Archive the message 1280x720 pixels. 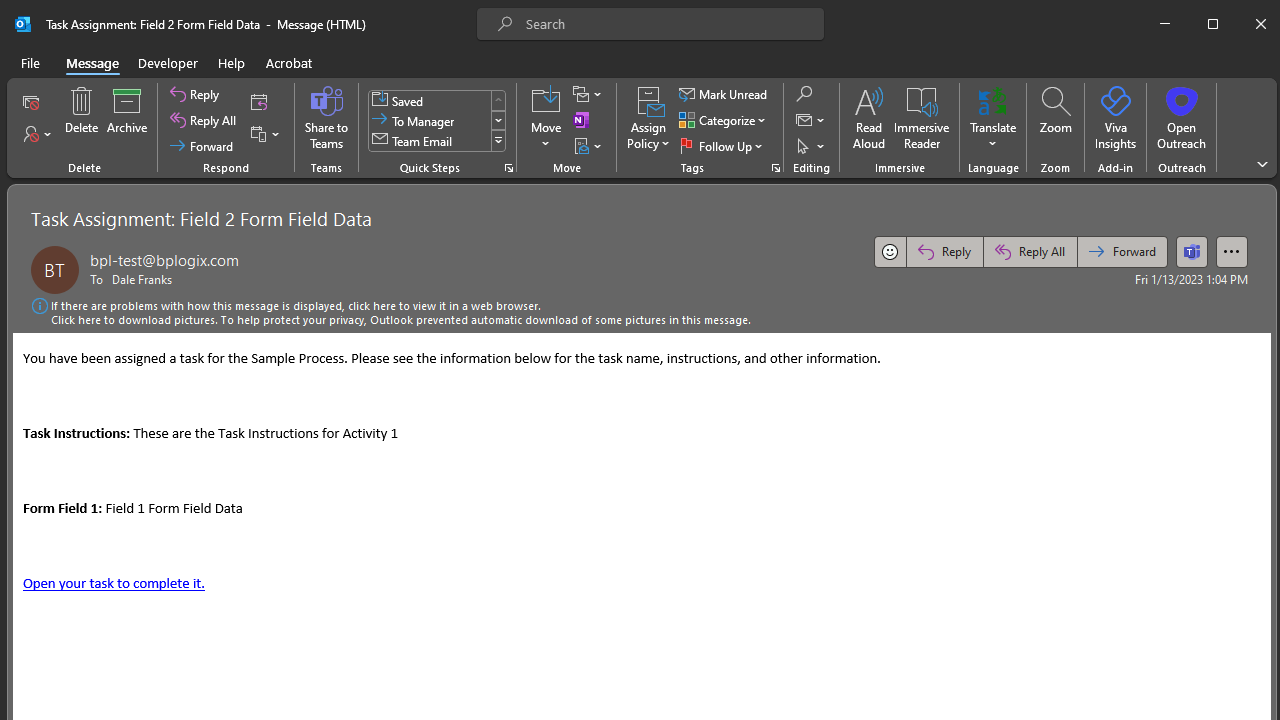(127, 111)
